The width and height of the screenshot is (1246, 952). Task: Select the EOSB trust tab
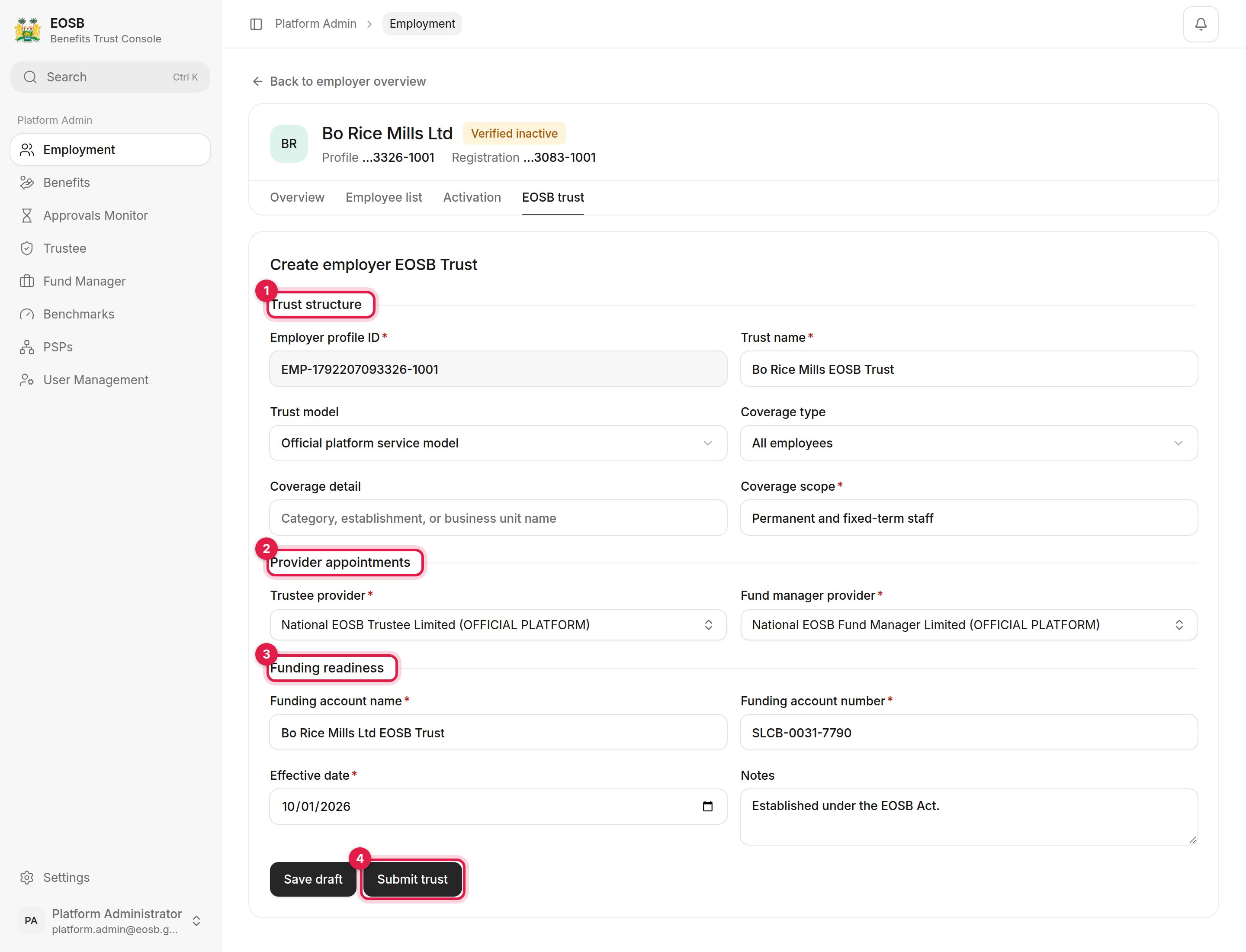pos(553,197)
